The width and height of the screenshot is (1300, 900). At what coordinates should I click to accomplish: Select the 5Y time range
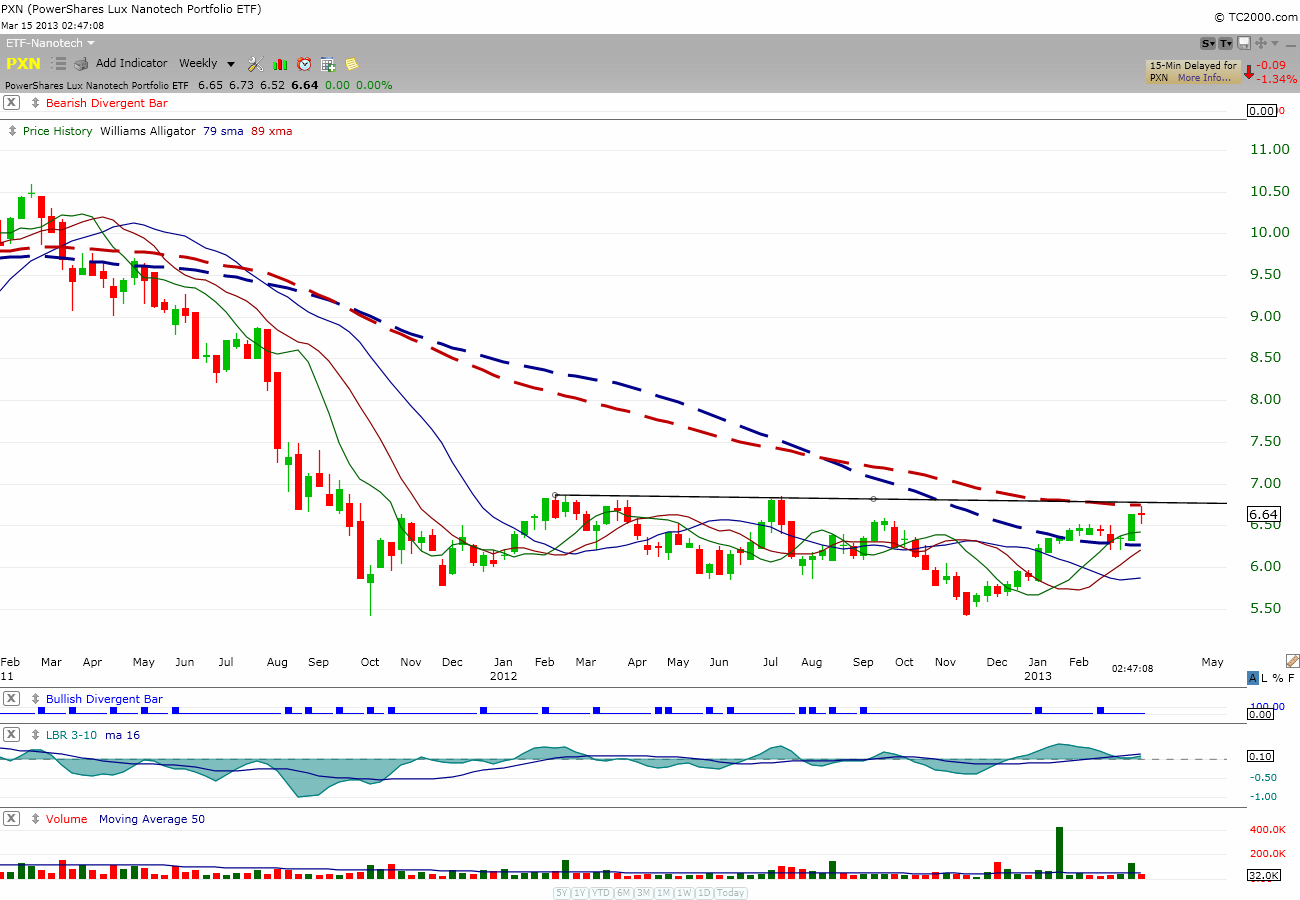pyautogui.click(x=562, y=893)
